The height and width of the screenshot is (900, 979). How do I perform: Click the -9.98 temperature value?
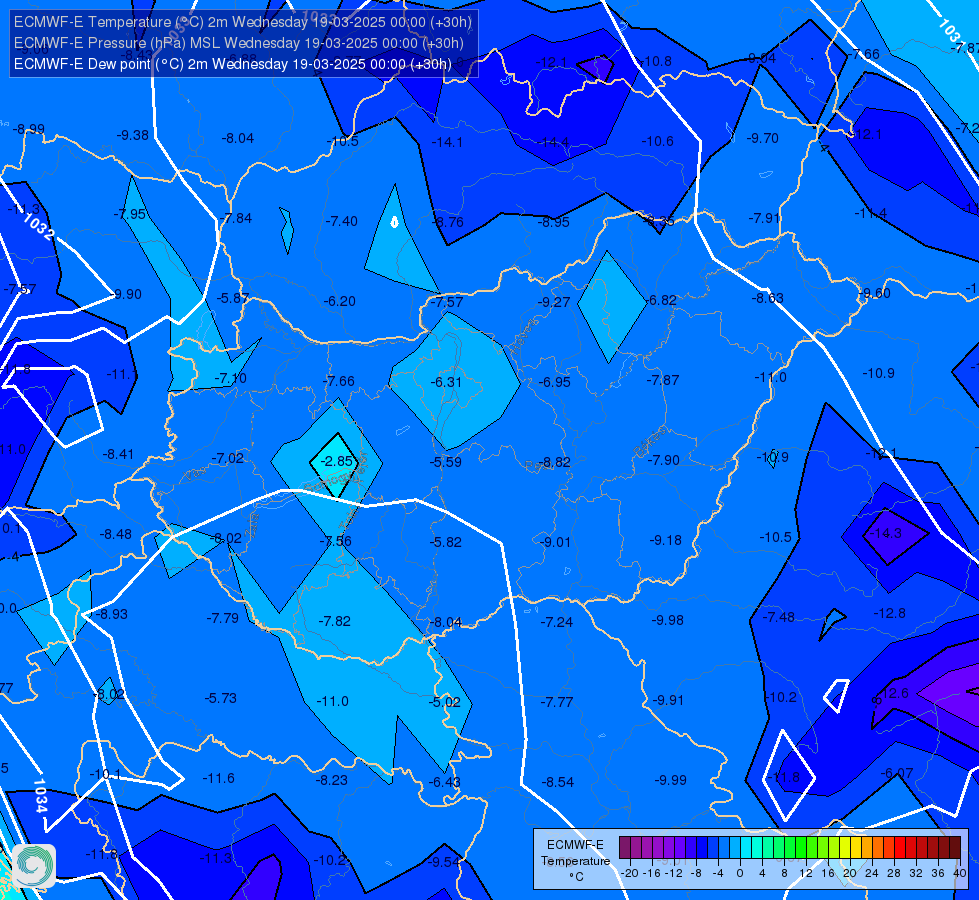pos(667,620)
